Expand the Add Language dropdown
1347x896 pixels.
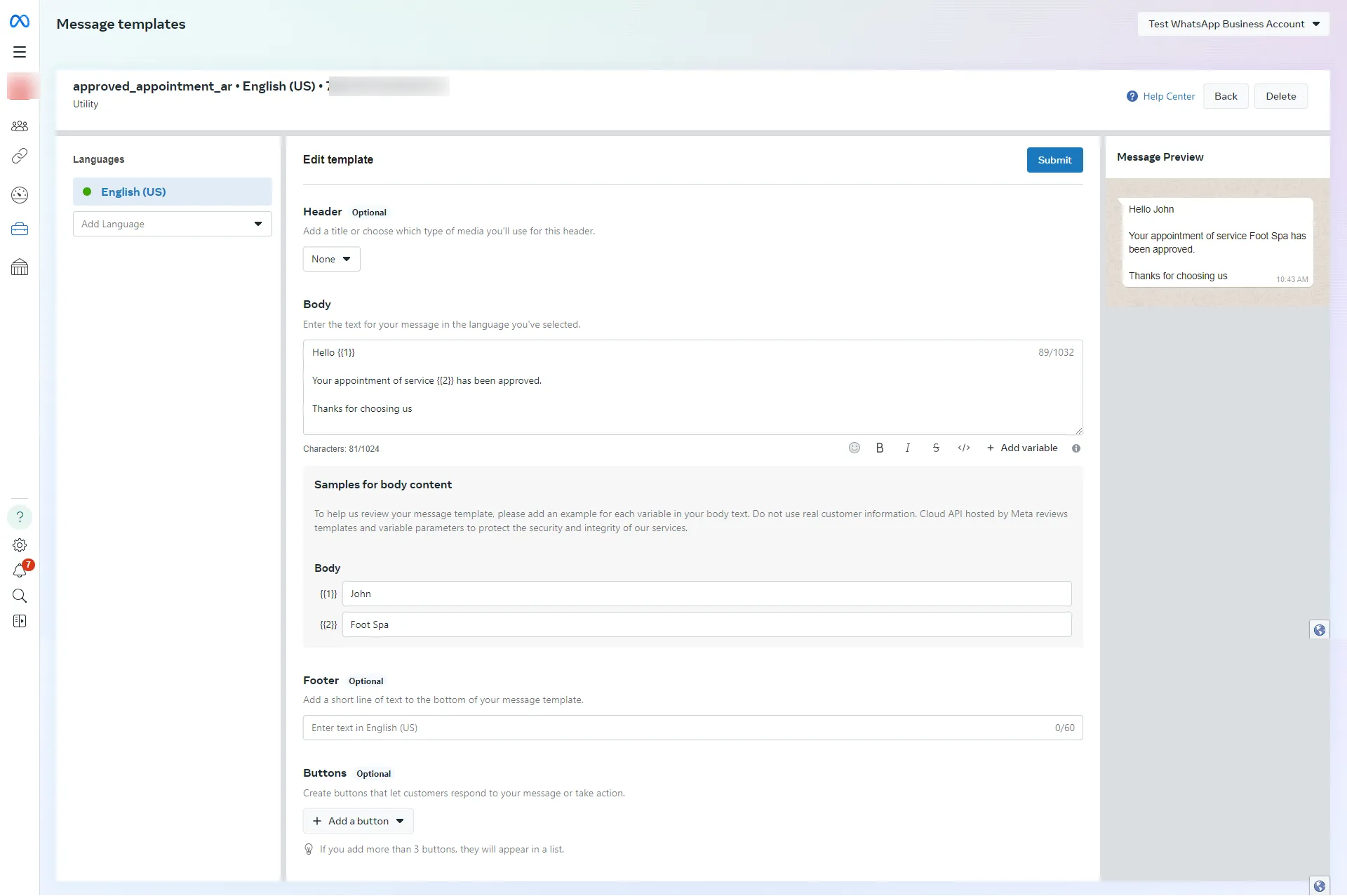pos(172,223)
